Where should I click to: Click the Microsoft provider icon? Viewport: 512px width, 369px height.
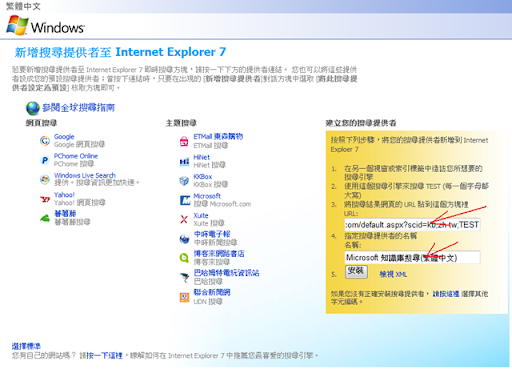(185, 200)
